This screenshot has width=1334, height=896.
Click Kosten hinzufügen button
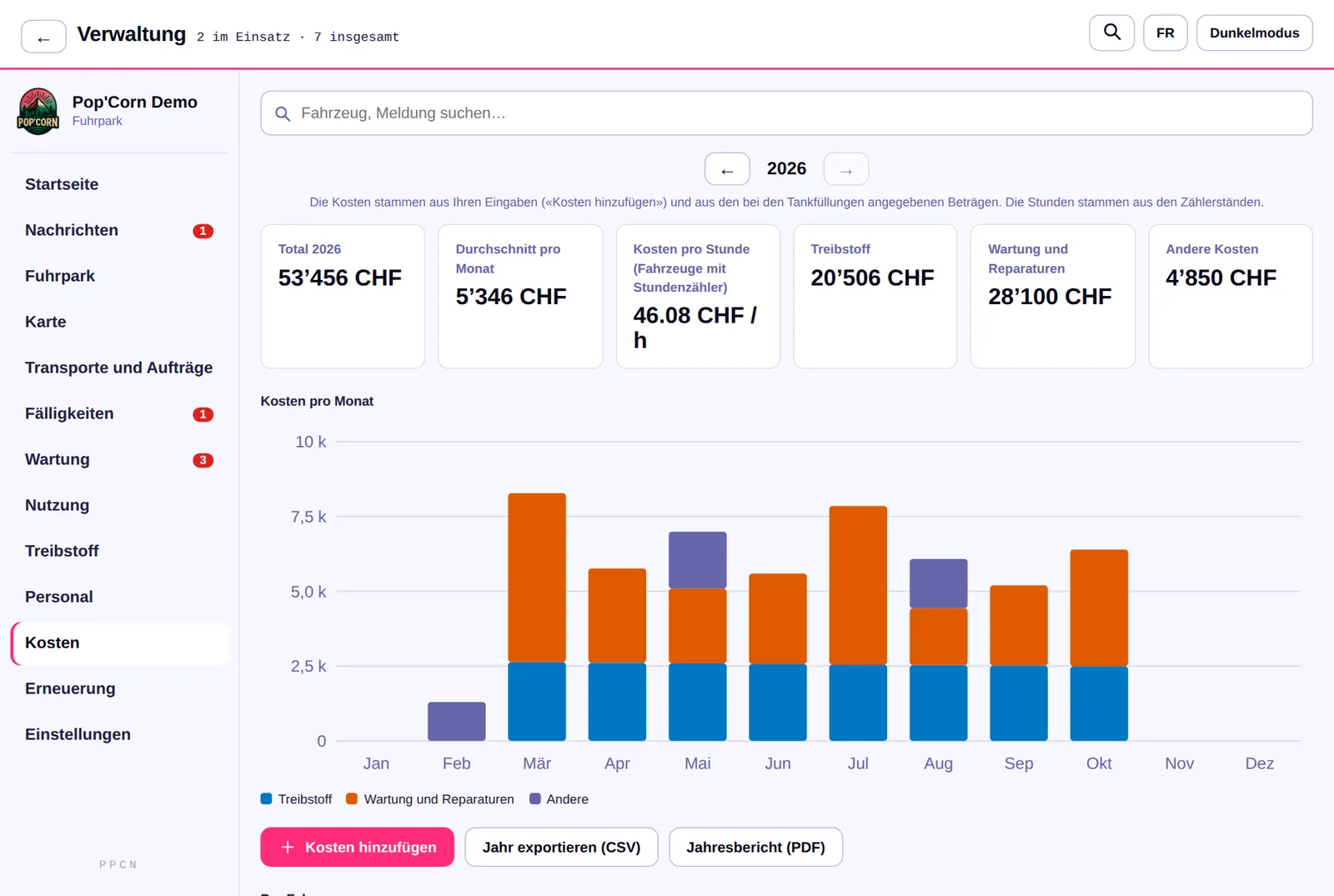tap(357, 847)
